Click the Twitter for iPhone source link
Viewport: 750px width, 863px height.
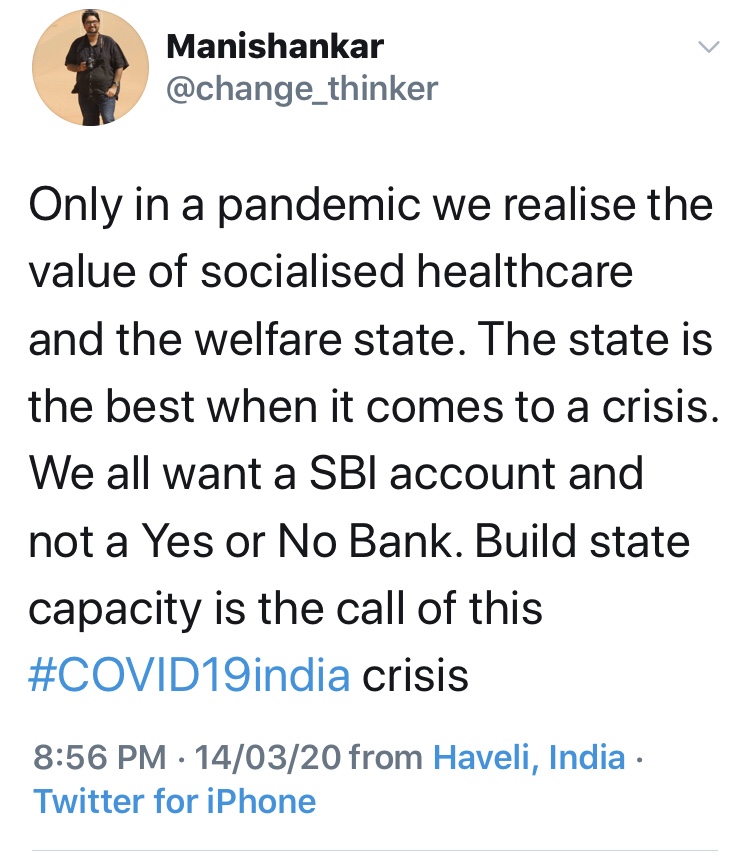click(x=174, y=801)
